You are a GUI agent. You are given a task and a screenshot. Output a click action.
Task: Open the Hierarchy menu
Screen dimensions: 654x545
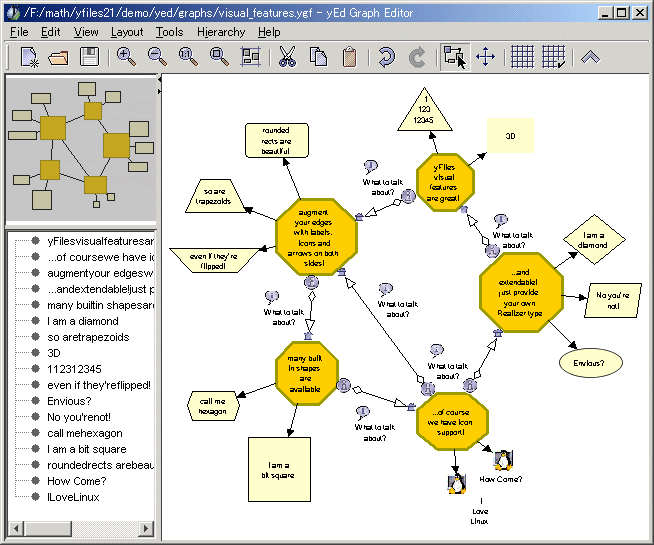(221, 32)
